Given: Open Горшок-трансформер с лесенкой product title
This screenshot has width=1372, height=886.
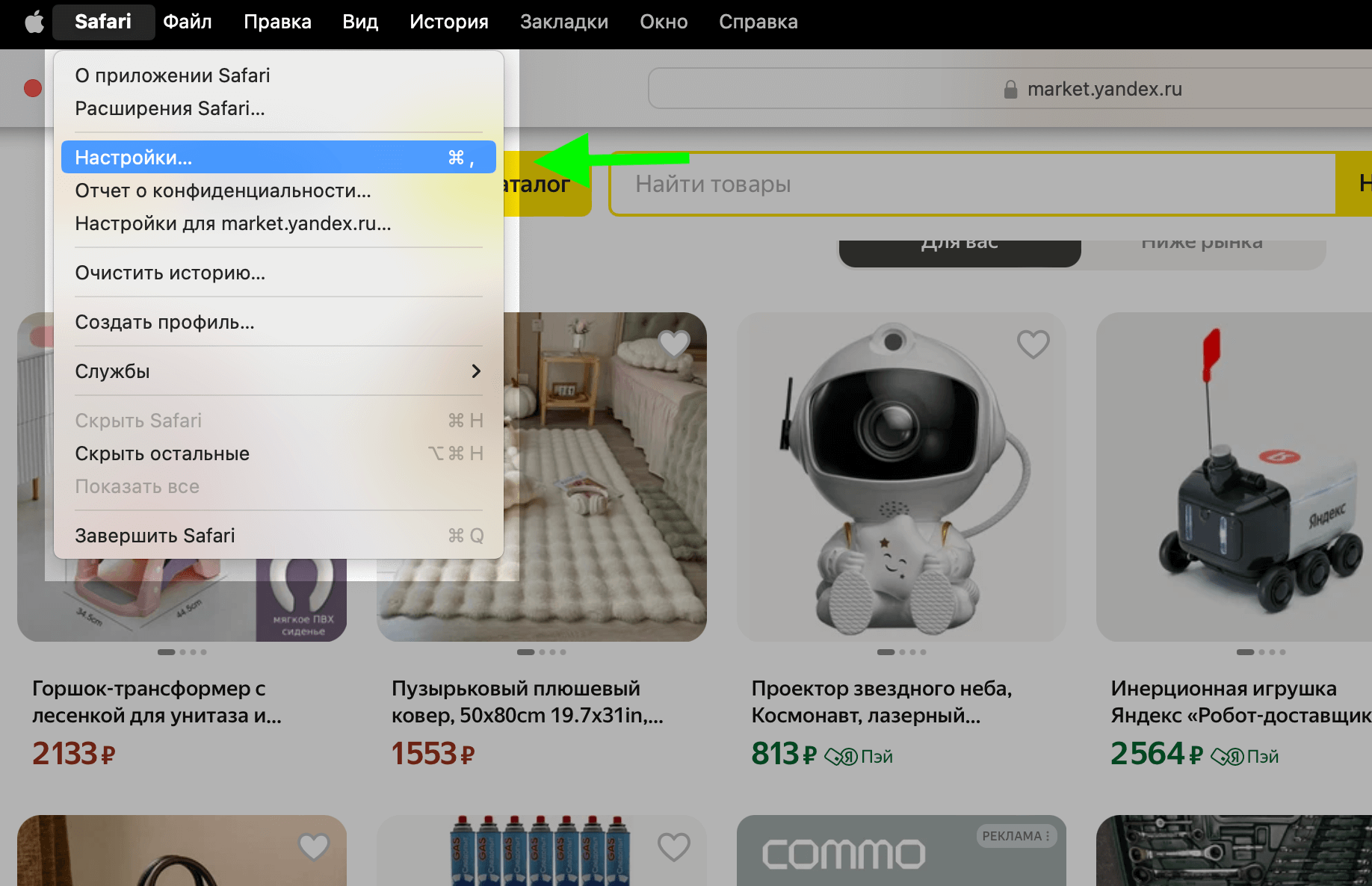Looking at the screenshot, I should [x=157, y=701].
